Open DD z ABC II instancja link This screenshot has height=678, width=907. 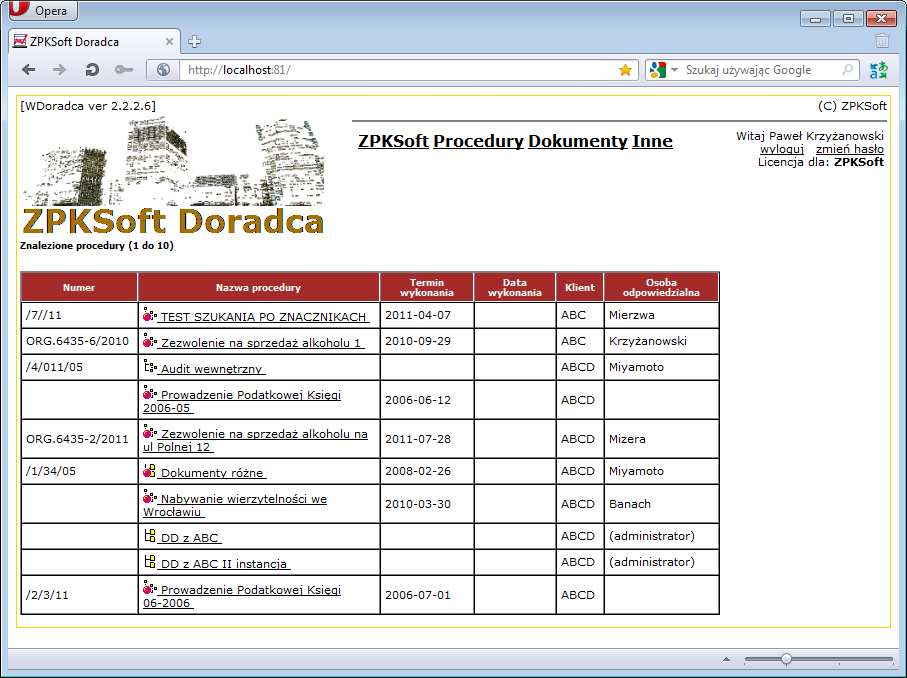(x=224, y=564)
